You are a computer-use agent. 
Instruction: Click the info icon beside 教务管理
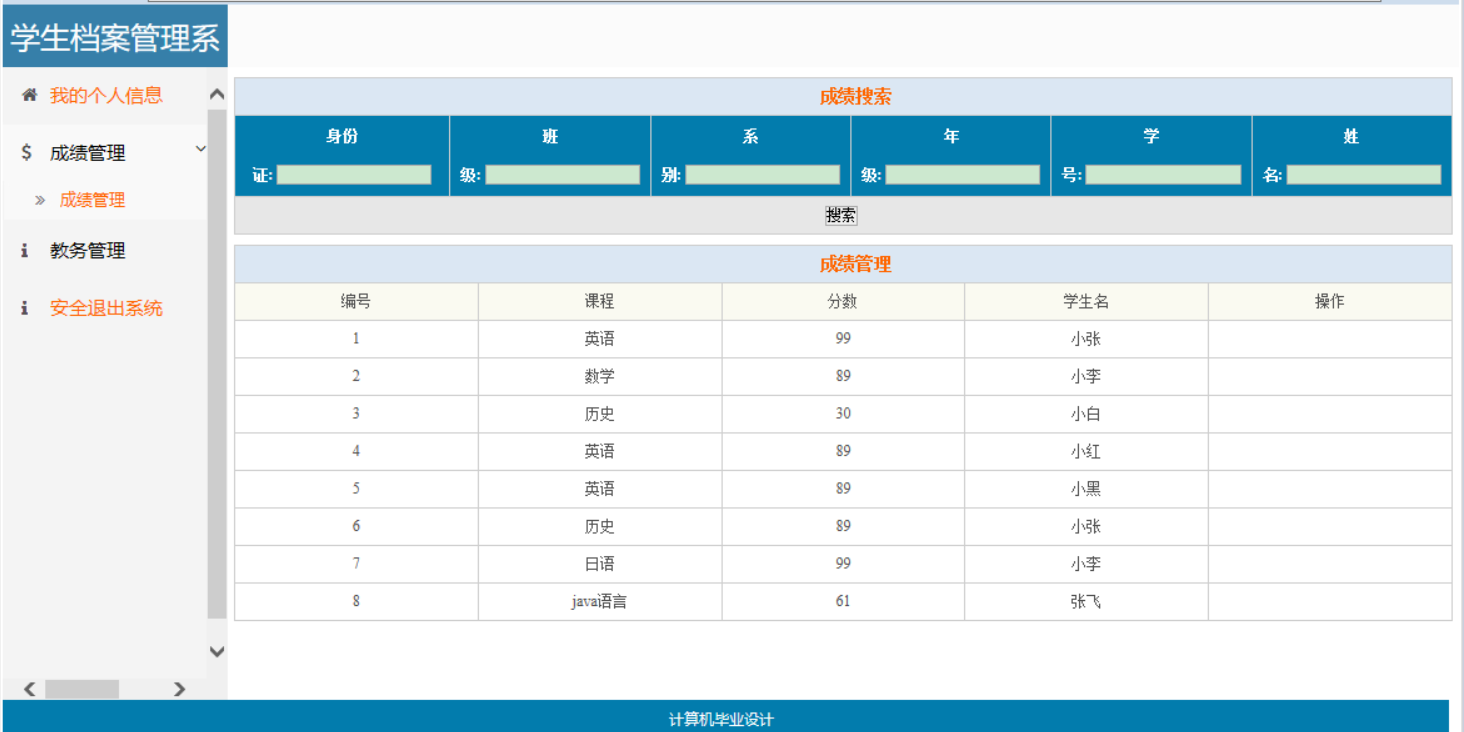25,251
